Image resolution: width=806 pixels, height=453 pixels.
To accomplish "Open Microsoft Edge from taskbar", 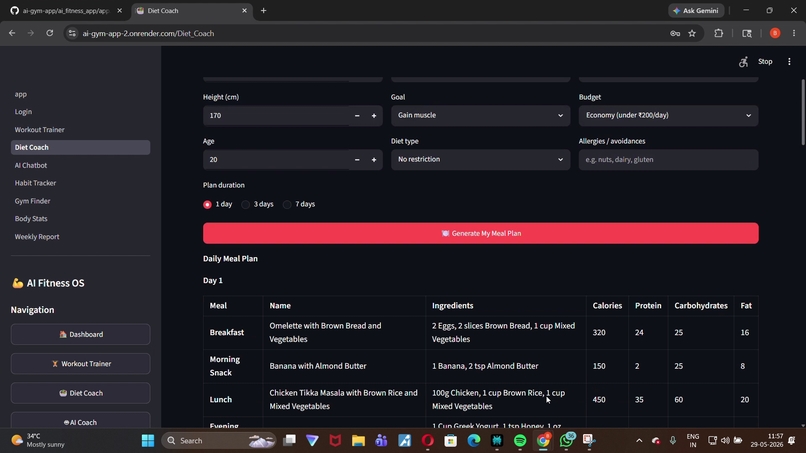I will click(x=474, y=441).
